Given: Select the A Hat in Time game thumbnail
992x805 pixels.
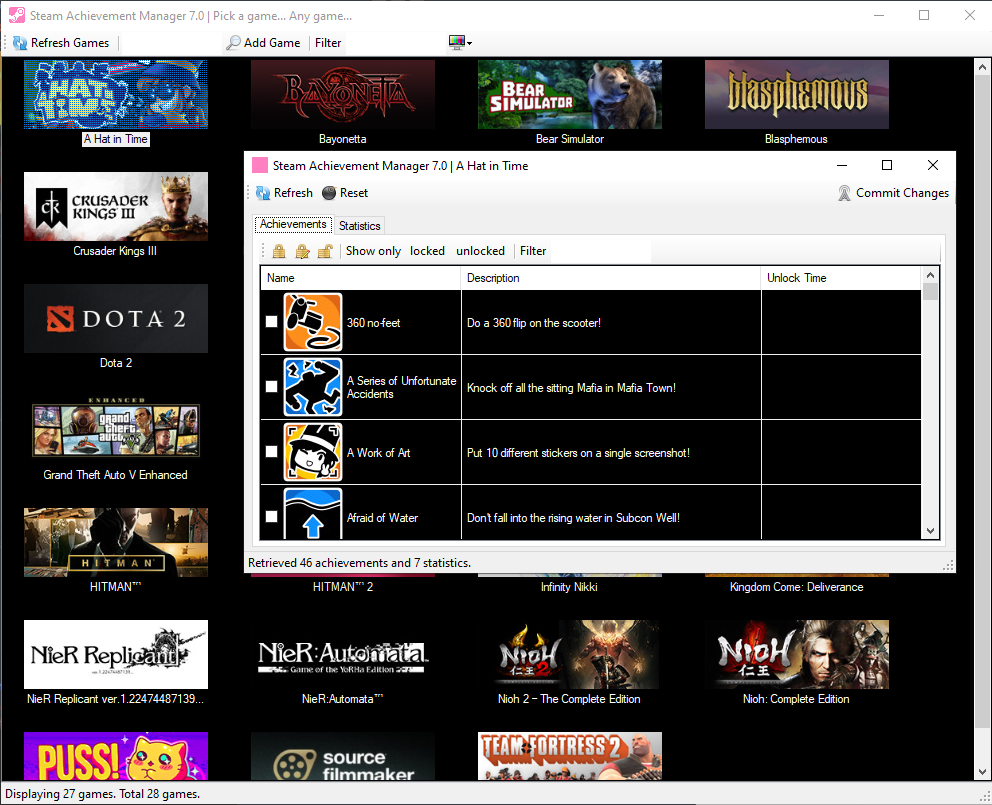Looking at the screenshot, I should 116,94.
